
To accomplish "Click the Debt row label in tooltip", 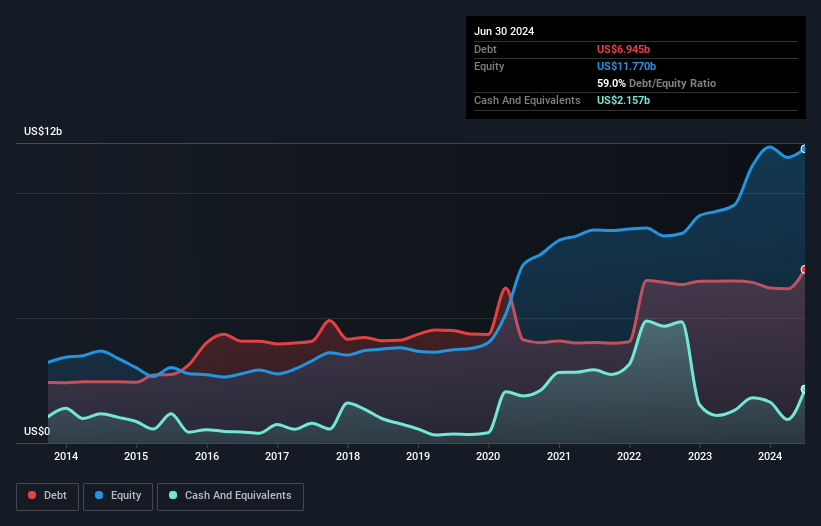I will (x=485, y=49).
